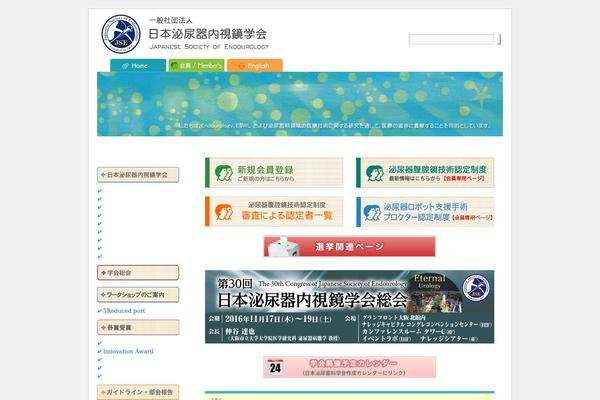Click the calendar 24 icon
This screenshot has height=400, width=600.
point(275,367)
